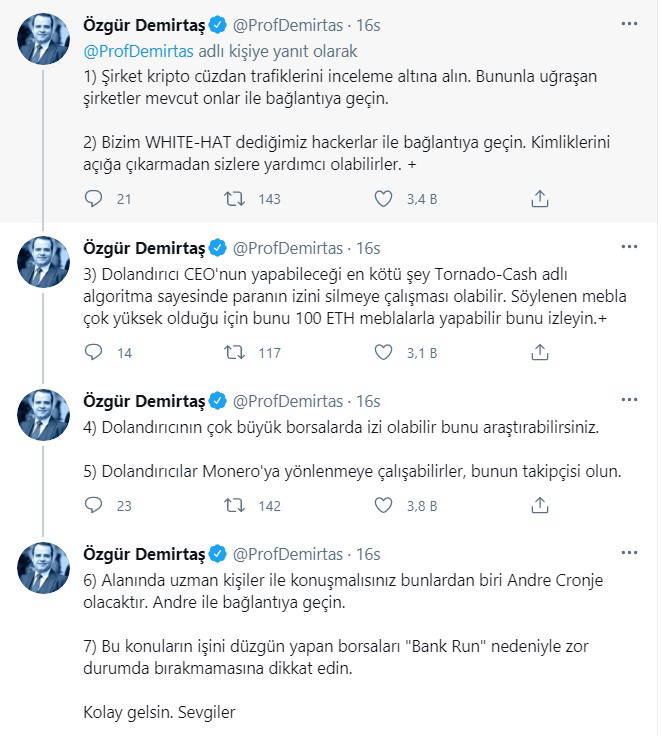Retweet the Tornado-Cash tweet
Screen dimensions: 662x736
[232, 352]
